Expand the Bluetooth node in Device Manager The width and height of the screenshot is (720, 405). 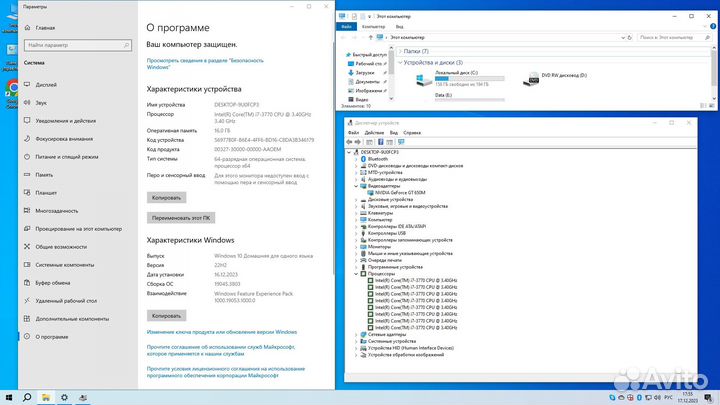click(356, 159)
